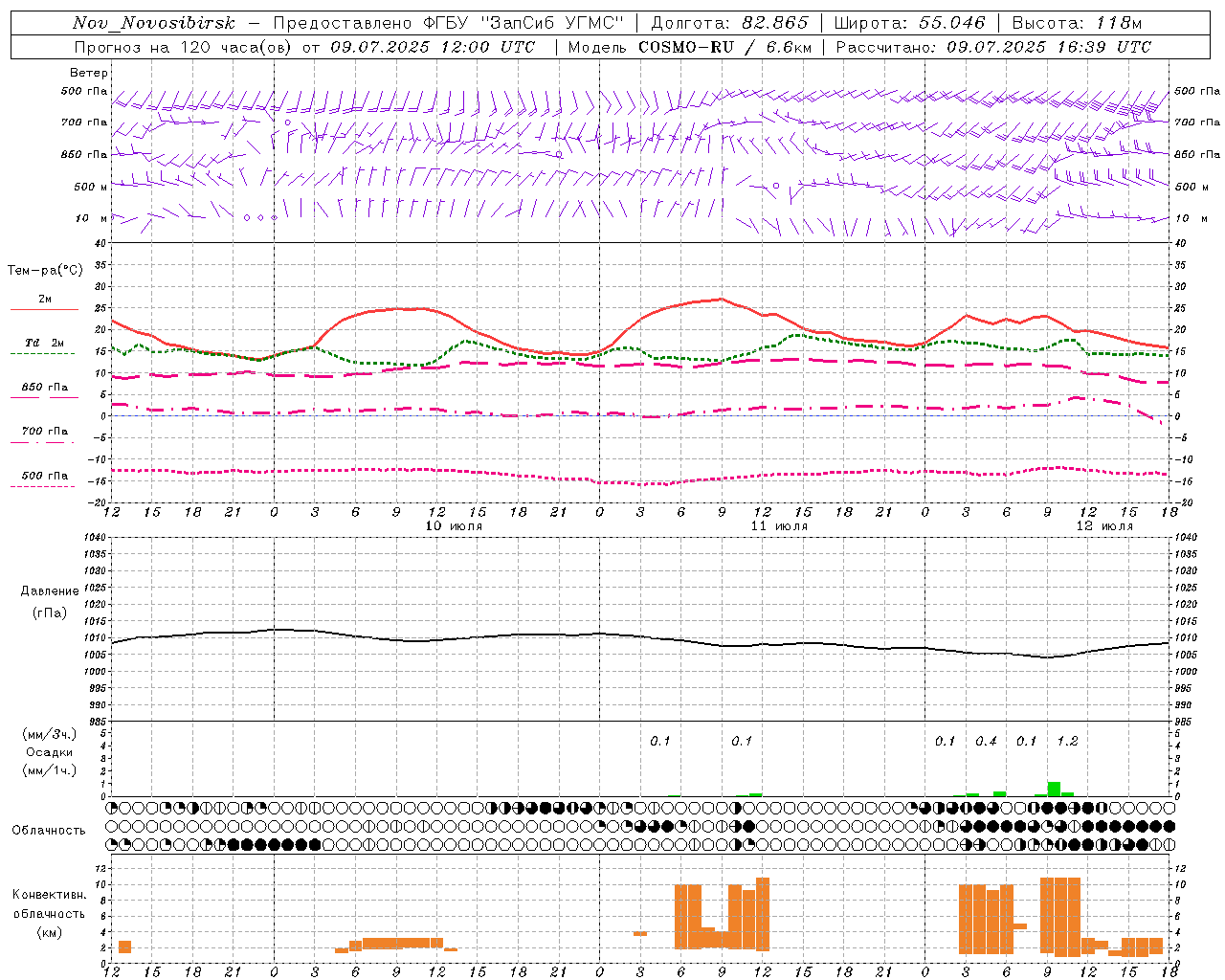Click the Облачность cloud cover label

[x=49, y=831]
